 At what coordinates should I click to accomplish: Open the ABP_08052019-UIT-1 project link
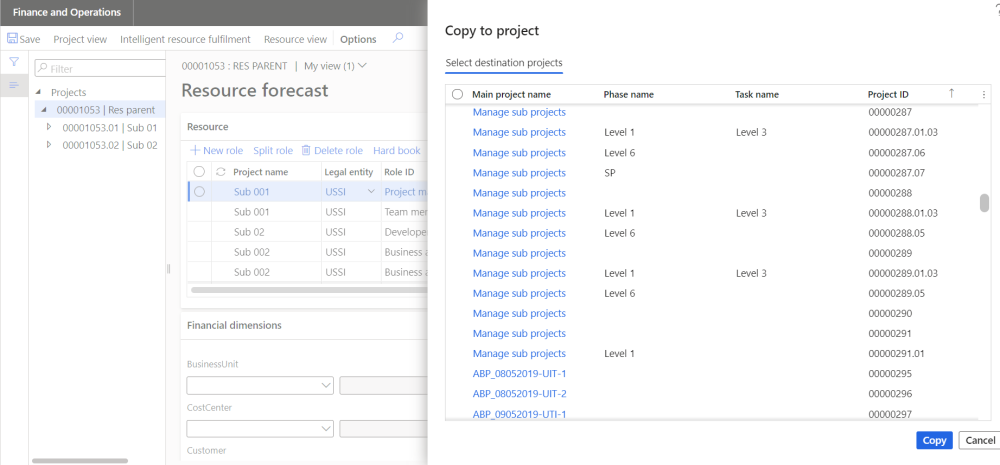(520, 373)
